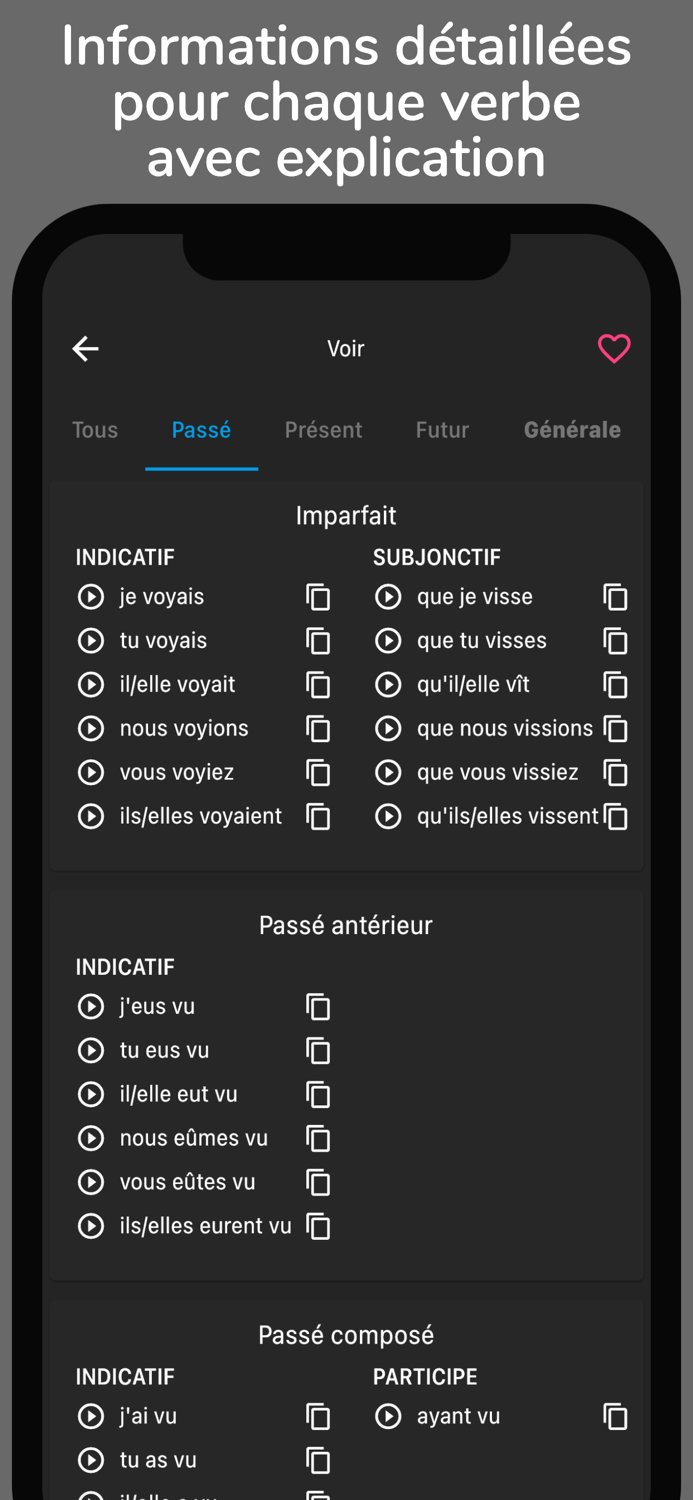Play audio for "qu'il/elle vît"

coord(388,685)
